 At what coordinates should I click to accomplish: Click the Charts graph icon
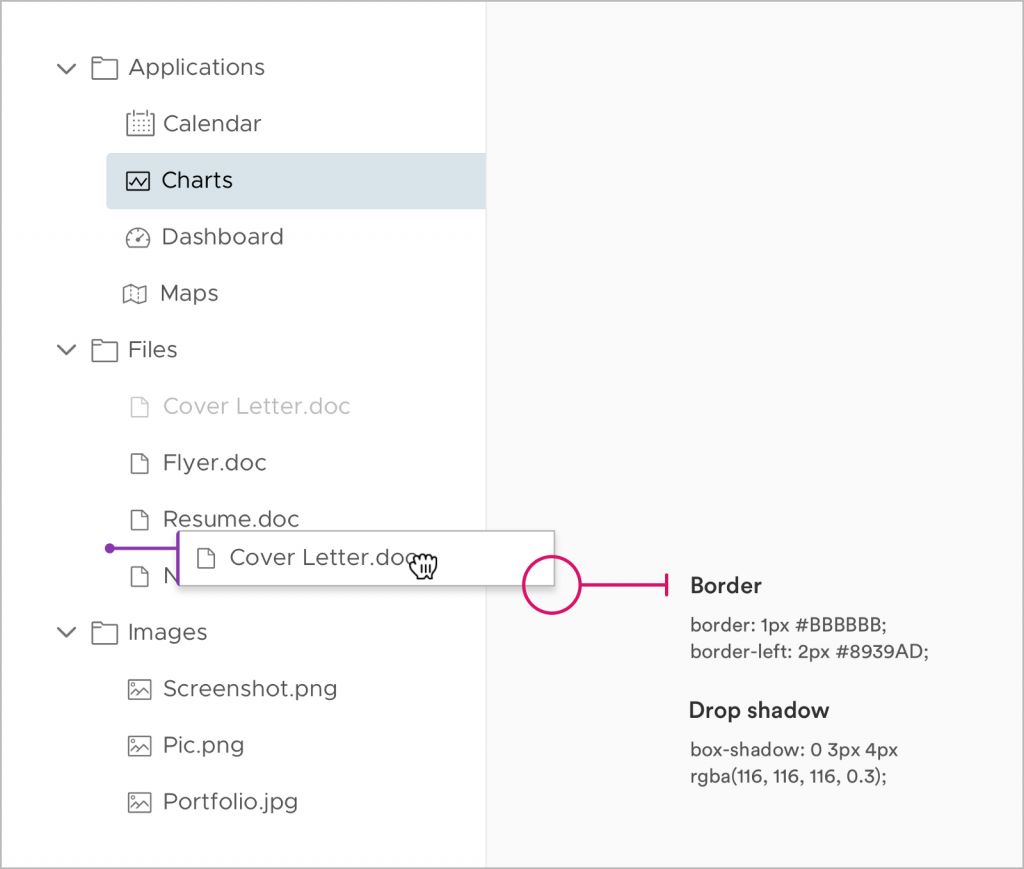point(138,181)
